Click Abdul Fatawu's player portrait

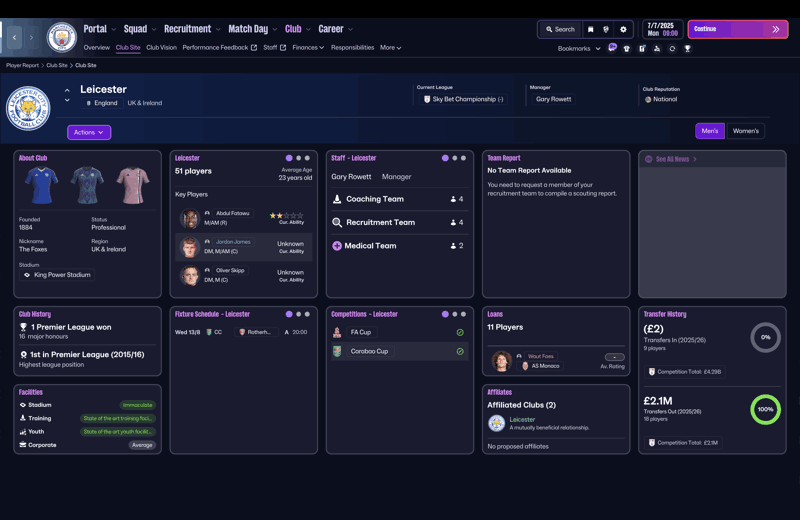pos(190,218)
